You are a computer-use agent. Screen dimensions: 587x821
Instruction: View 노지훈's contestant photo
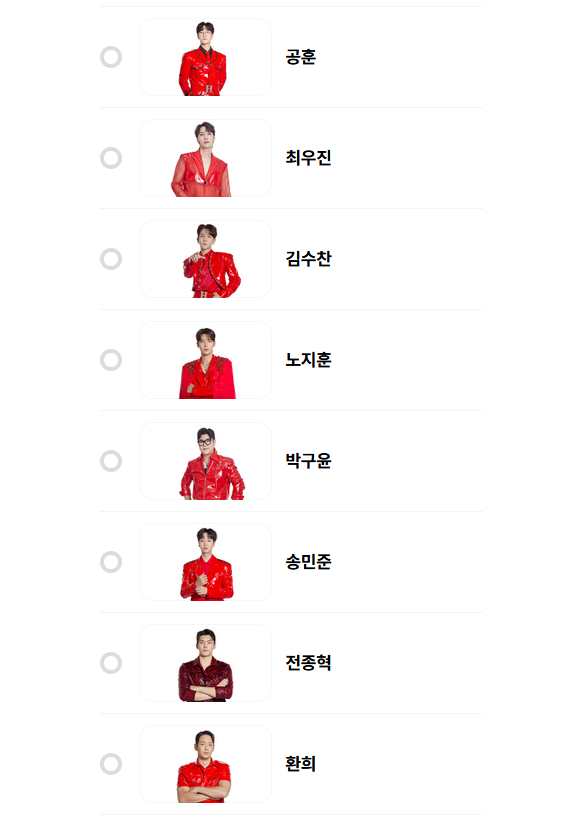205,360
